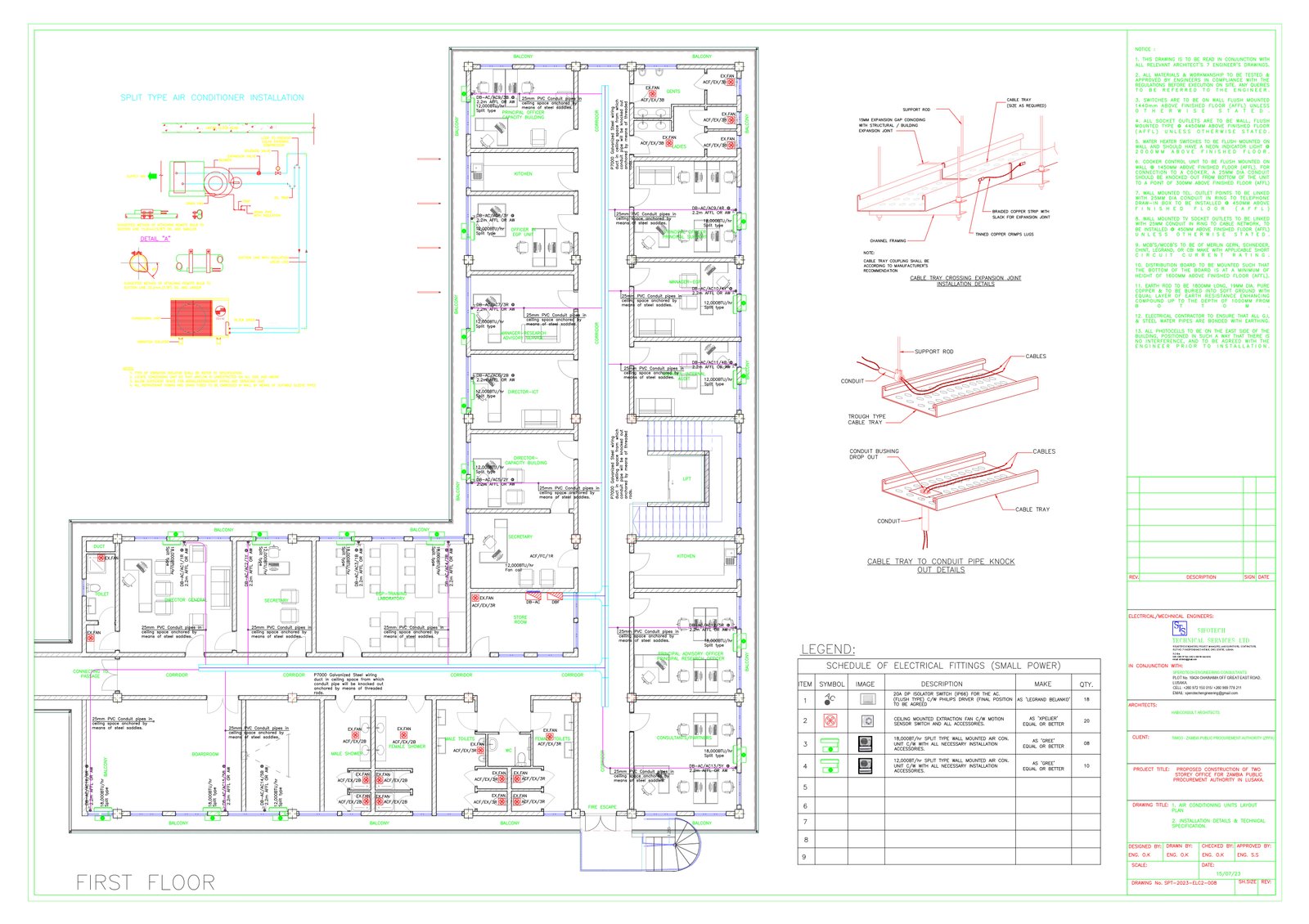Select the LEGEND heading
Viewport: 1309px width, 924px height.
point(828,649)
